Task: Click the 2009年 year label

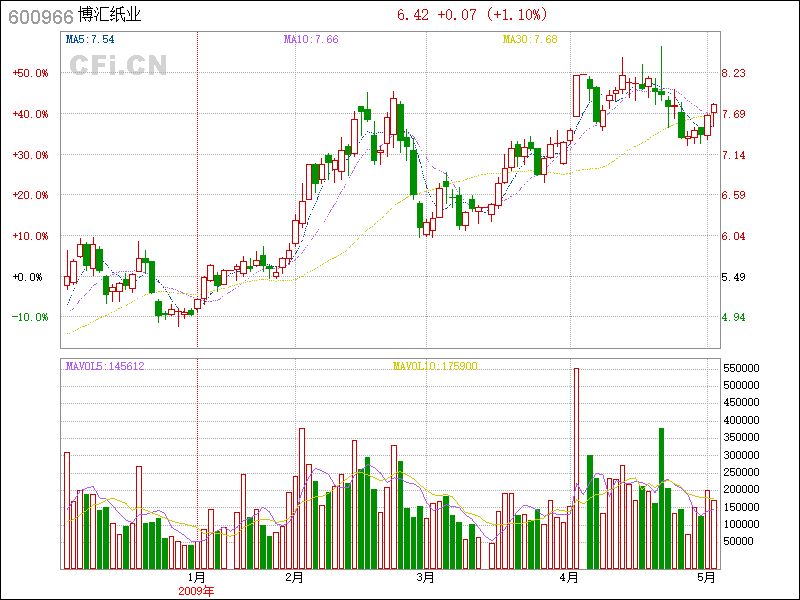Action: click(195, 591)
